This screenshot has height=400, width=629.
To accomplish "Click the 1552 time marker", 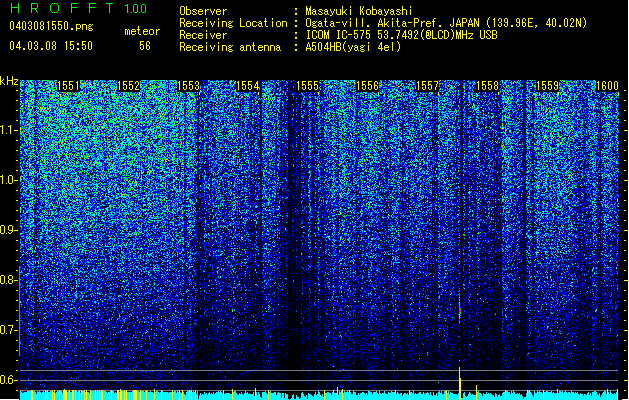I will click(128, 86).
